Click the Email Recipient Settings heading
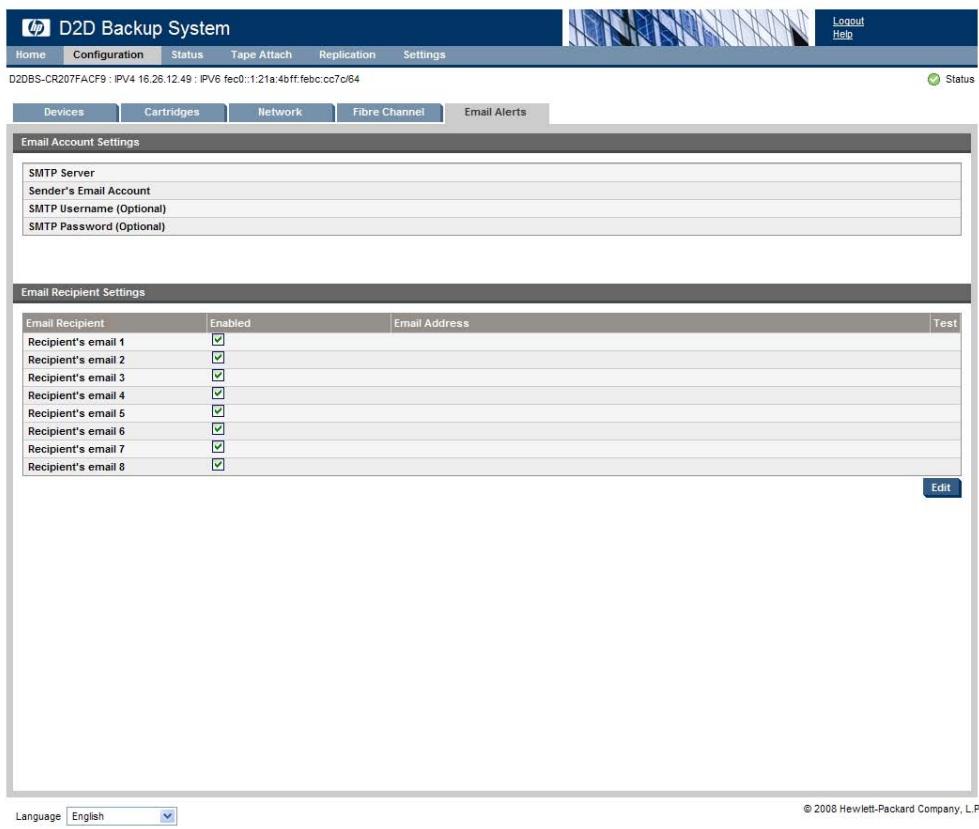979x829 pixels. [x=83, y=292]
